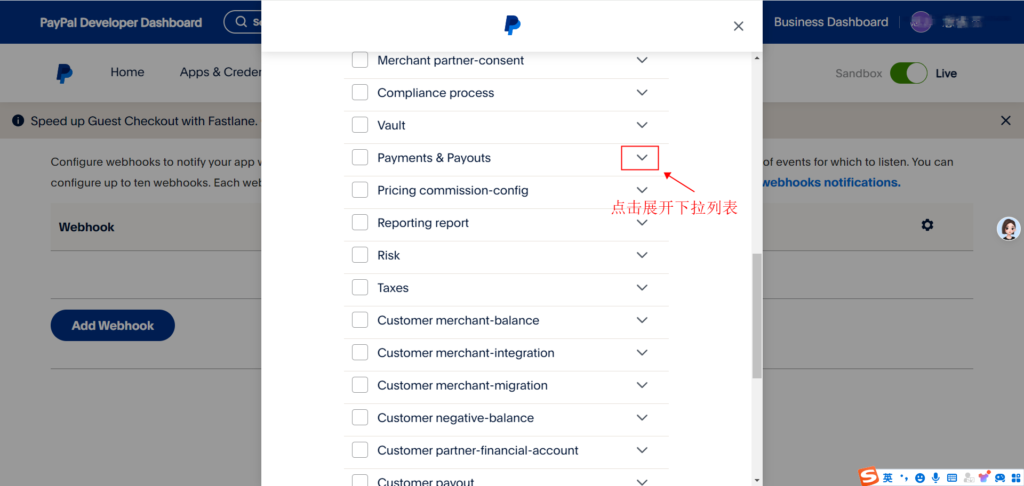Viewport: 1024px width, 486px height.
Task: Click the PayPal logo in the navigation bar
Action: [x=64, y=73]
